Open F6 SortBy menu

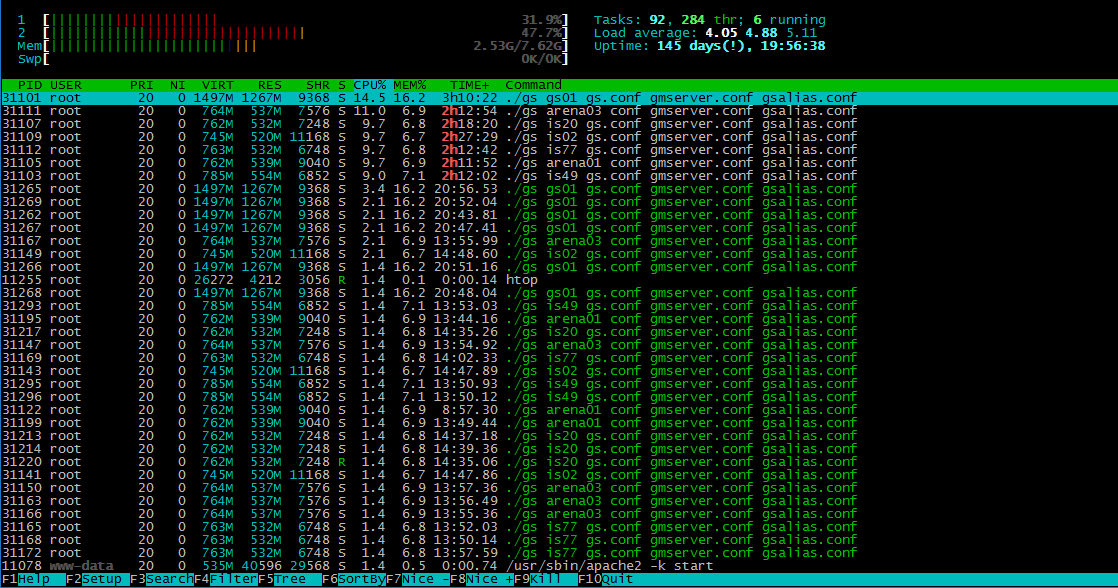[x=354, y=579]
